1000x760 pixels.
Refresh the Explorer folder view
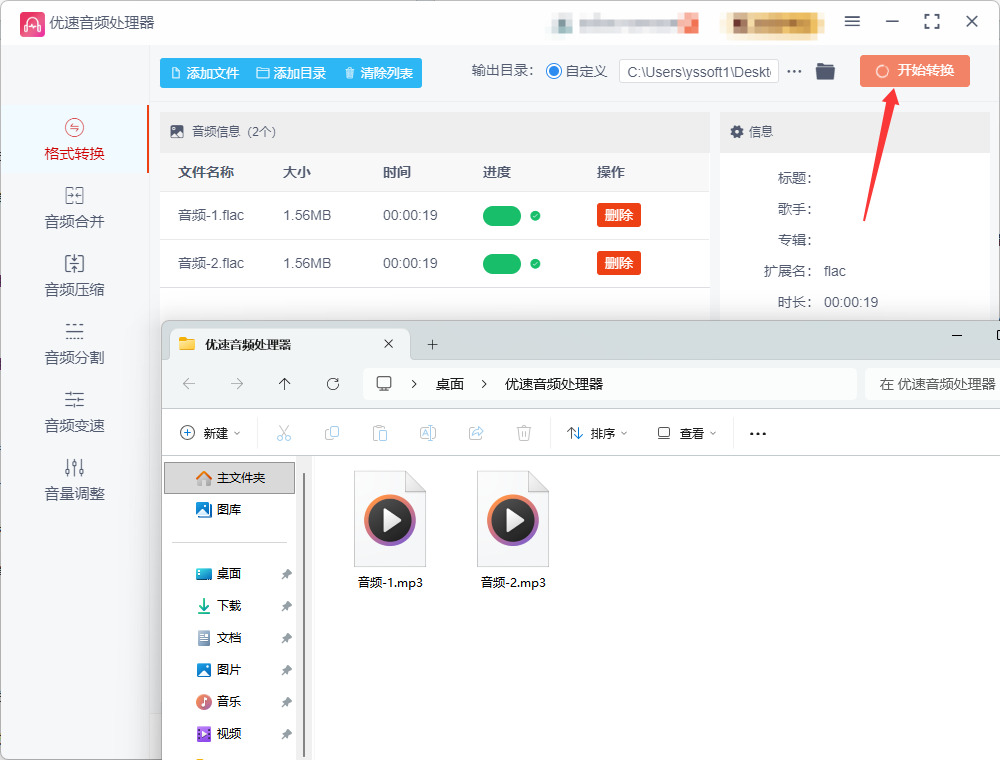pos(333,384)
